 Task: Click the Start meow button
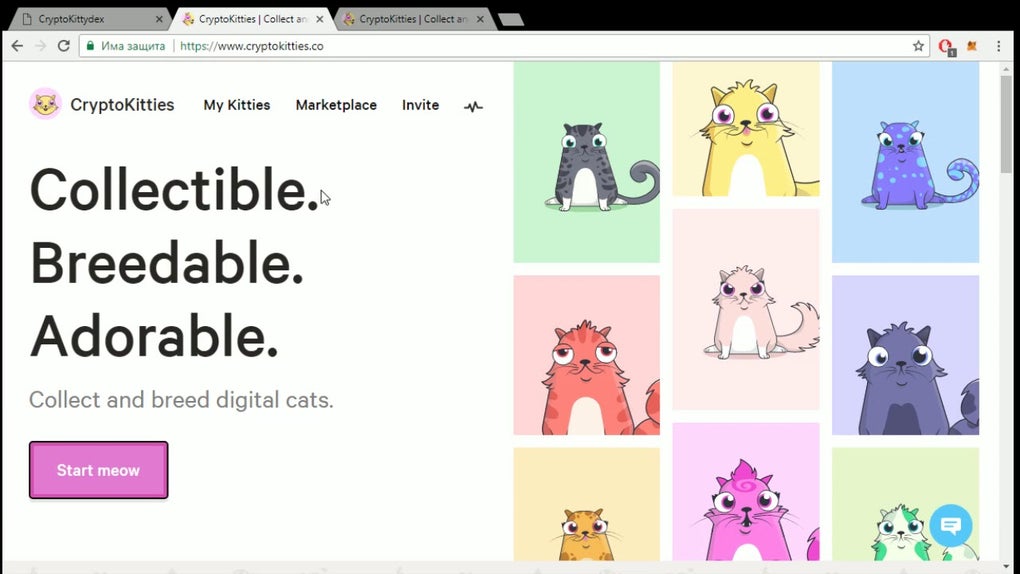coord(98,470)
